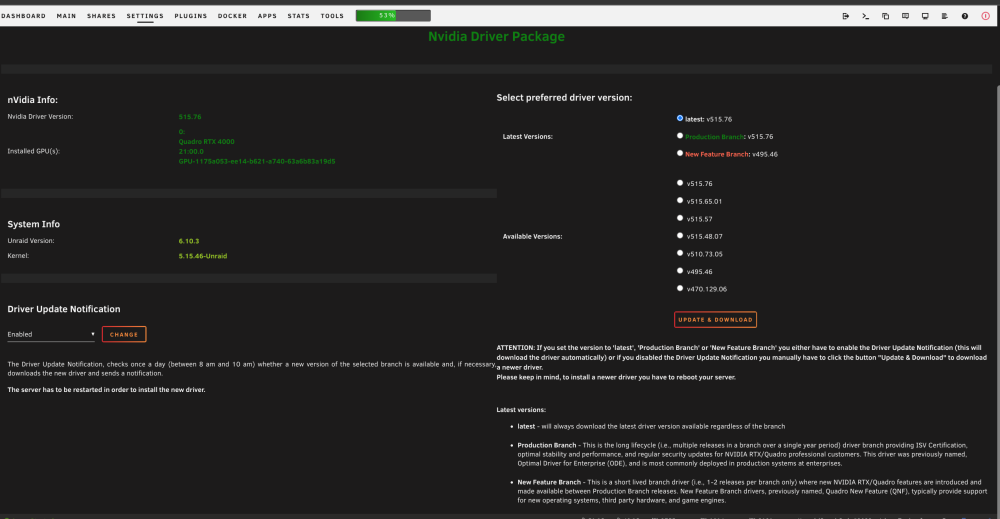Image resolution: width=1000 pixels, height=519 pixels.
Task: Select driver version v495.46 under Available Versions
Action: tap(680, 270)
